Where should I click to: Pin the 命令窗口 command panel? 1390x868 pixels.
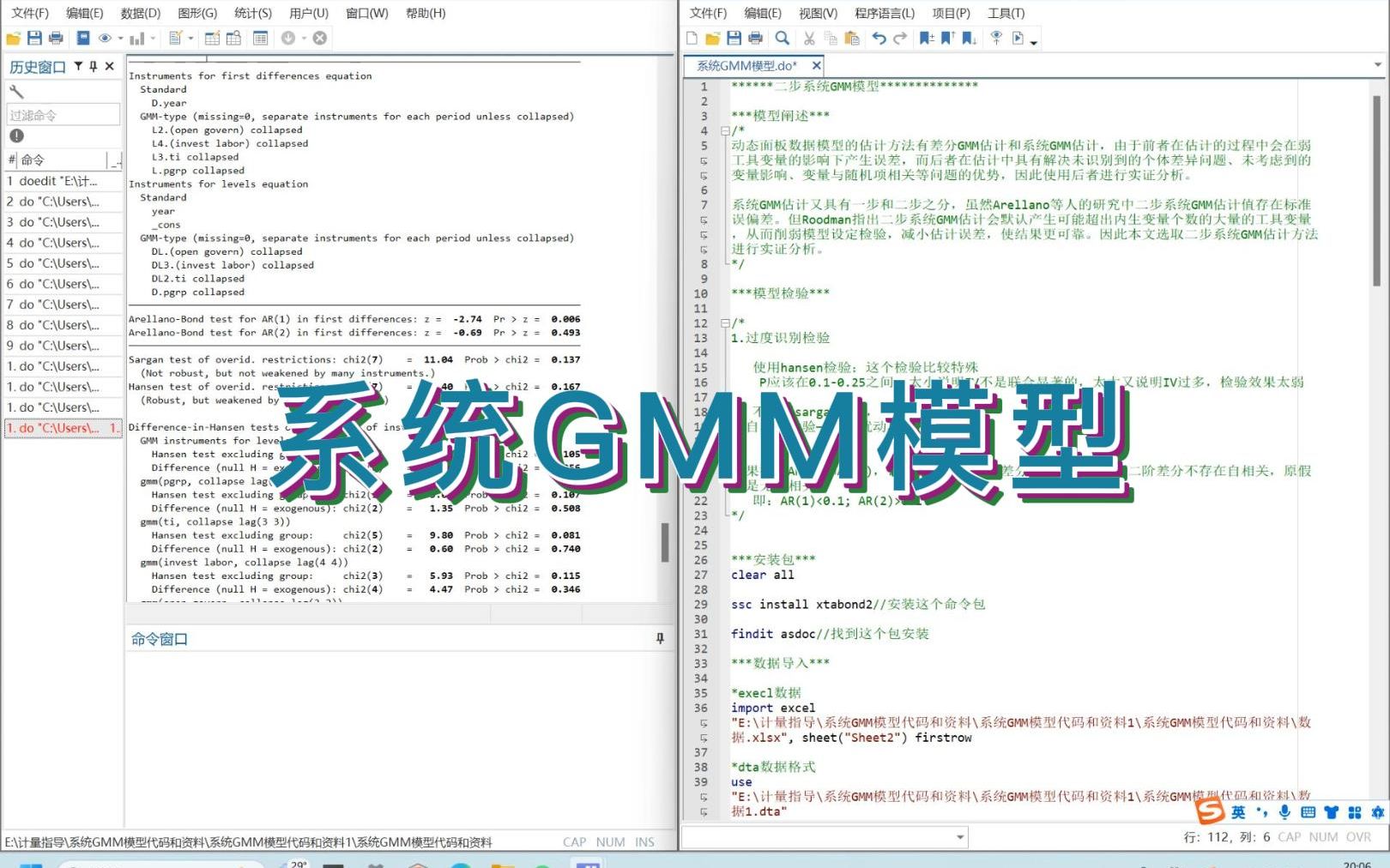(660, 638)
